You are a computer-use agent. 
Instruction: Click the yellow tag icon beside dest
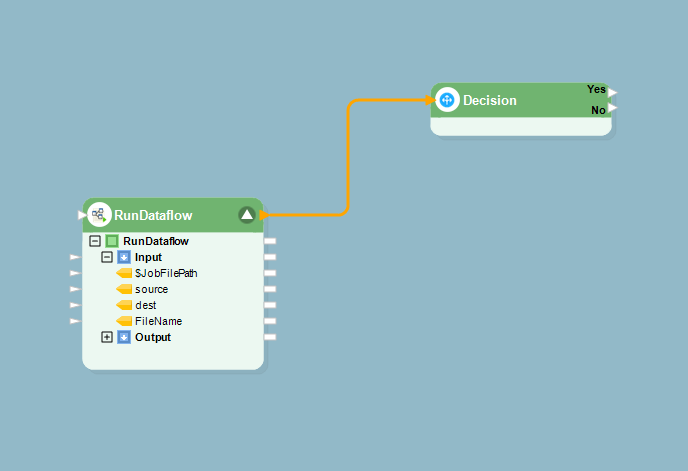click(124, 305)
